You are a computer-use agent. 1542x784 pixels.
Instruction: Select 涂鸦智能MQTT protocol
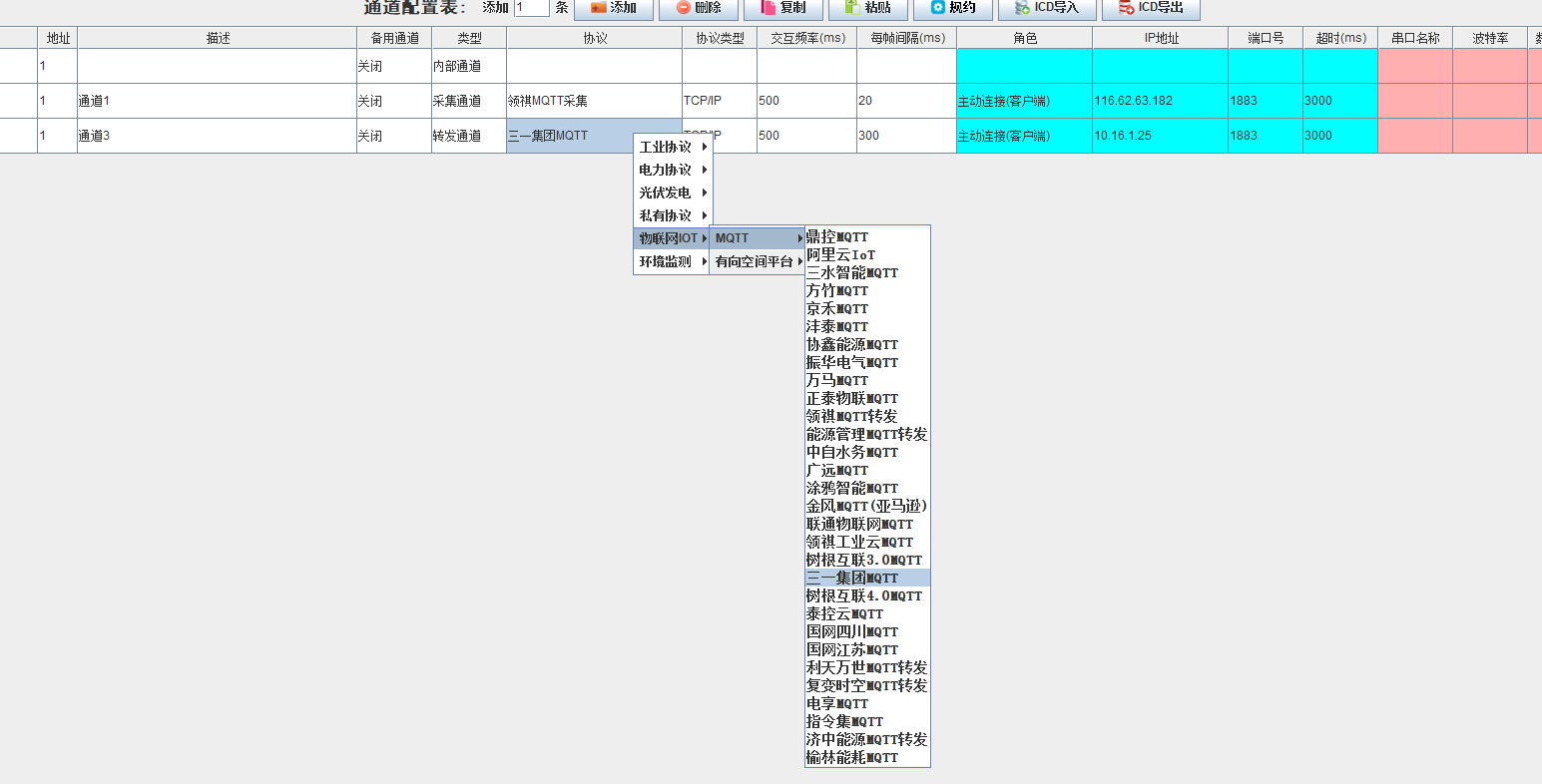867,488
